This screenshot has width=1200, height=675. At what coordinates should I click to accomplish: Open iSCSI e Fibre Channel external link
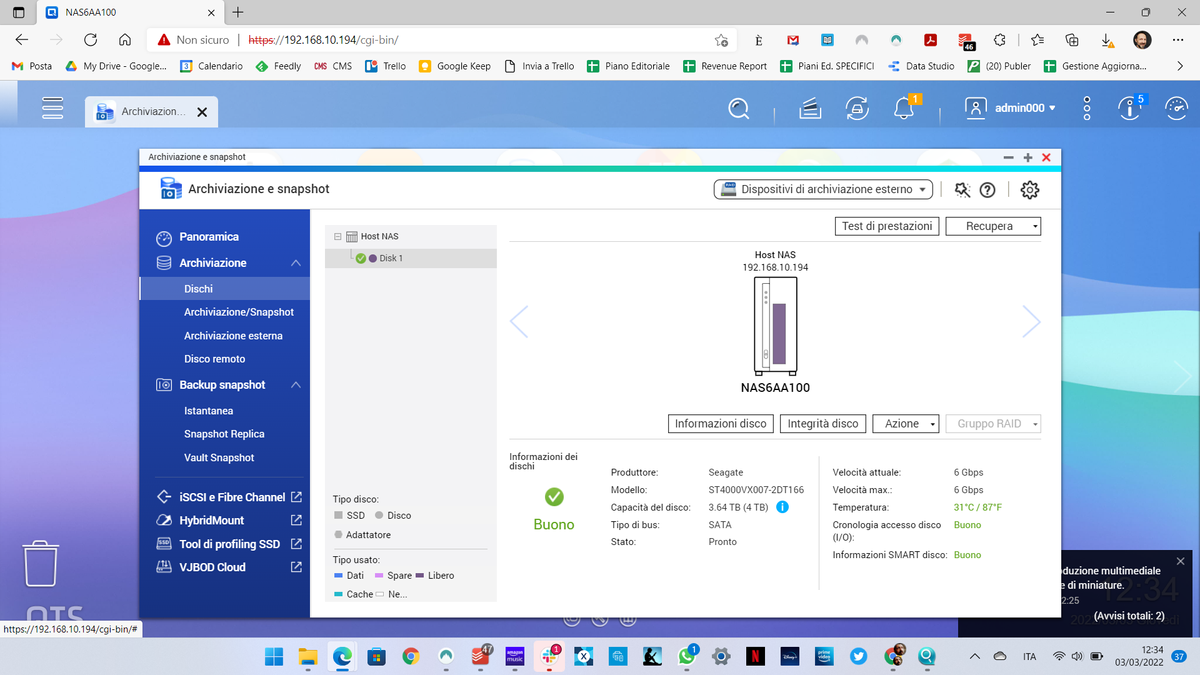pyautogui.click(x=296, y=497)
